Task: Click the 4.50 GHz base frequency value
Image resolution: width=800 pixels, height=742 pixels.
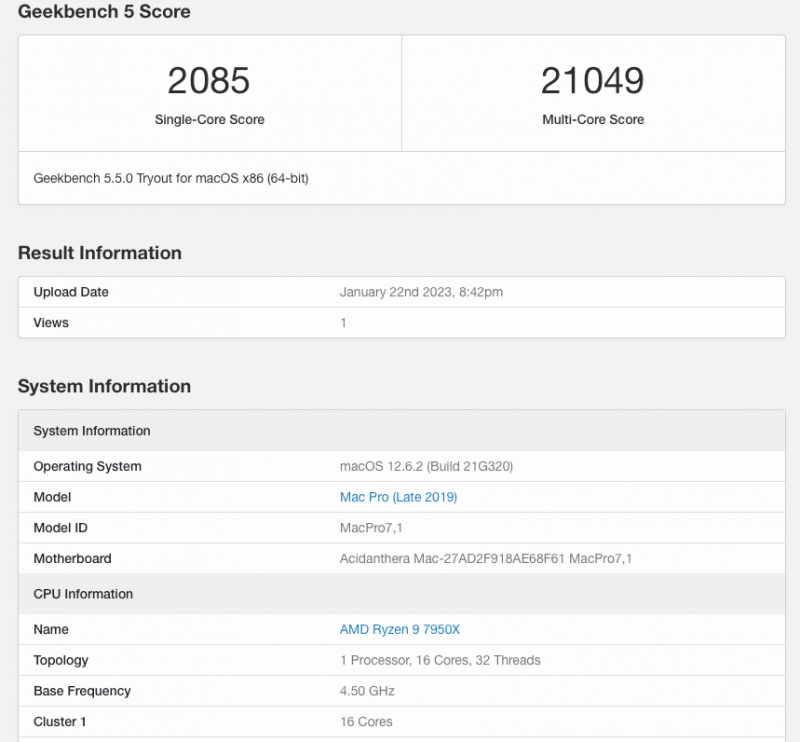Action: pos(367,691)
